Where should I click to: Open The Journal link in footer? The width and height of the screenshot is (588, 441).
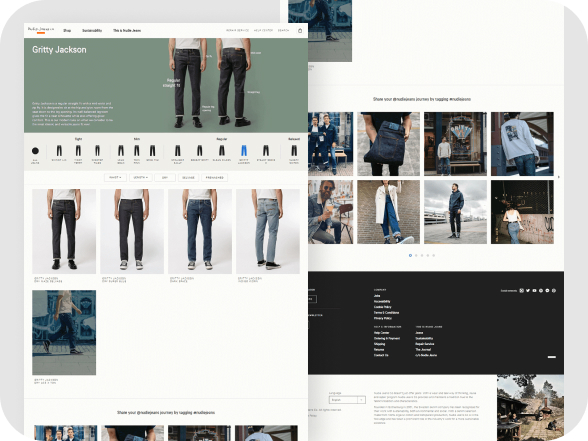423,350
